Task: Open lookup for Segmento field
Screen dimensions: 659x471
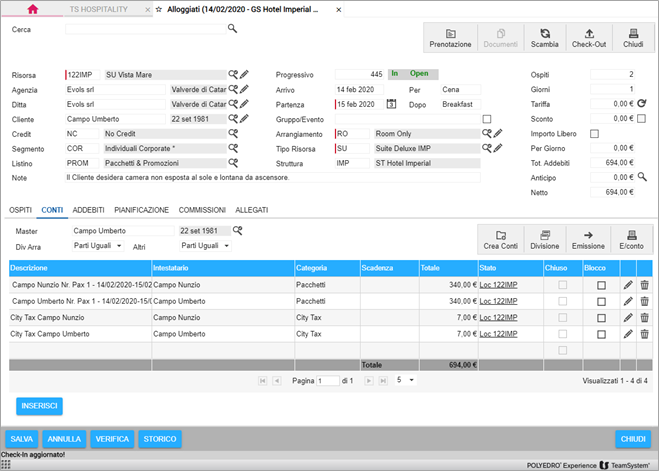Action: 233,148
